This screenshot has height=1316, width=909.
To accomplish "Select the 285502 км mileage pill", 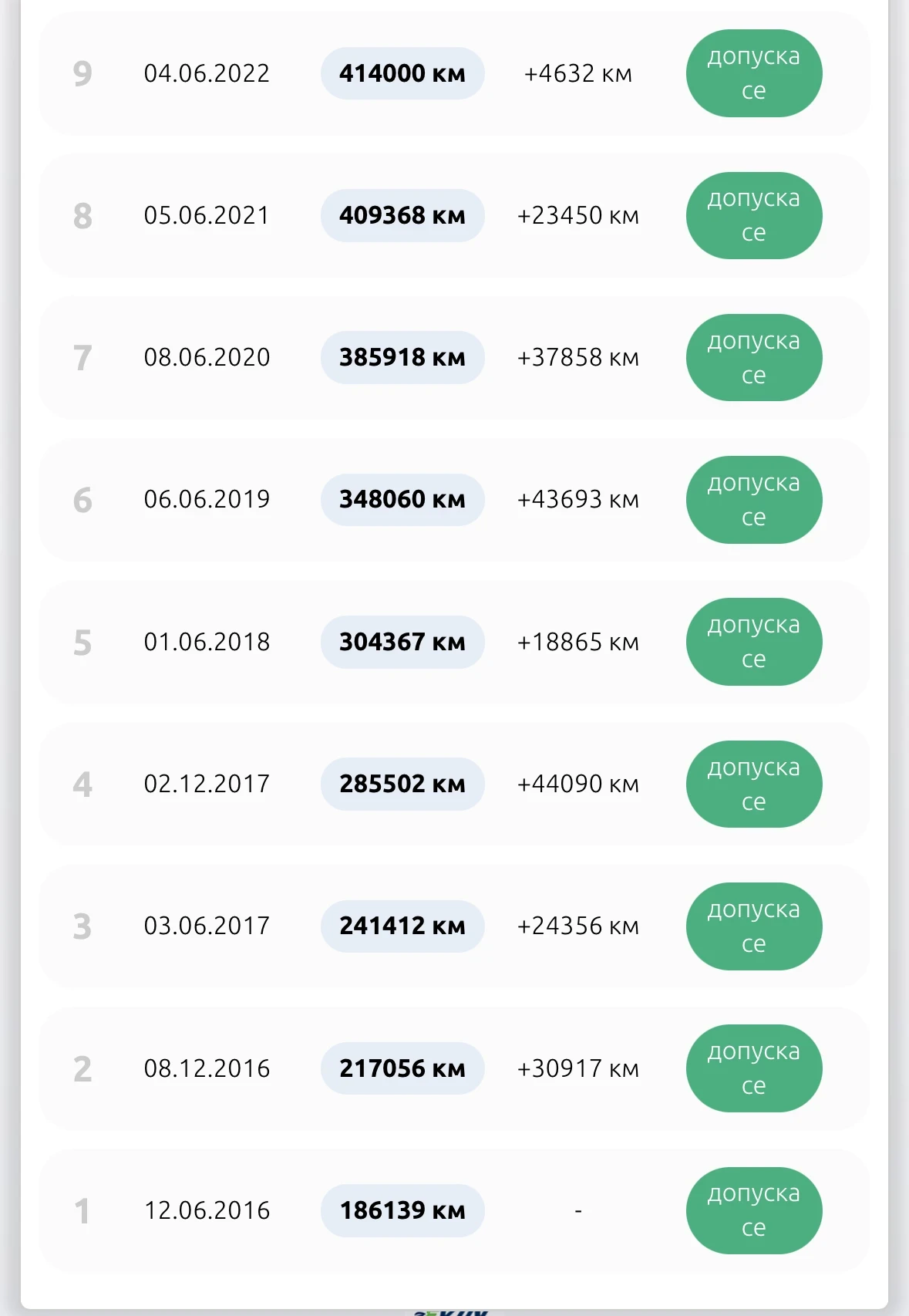I will [x=402, y=784].
